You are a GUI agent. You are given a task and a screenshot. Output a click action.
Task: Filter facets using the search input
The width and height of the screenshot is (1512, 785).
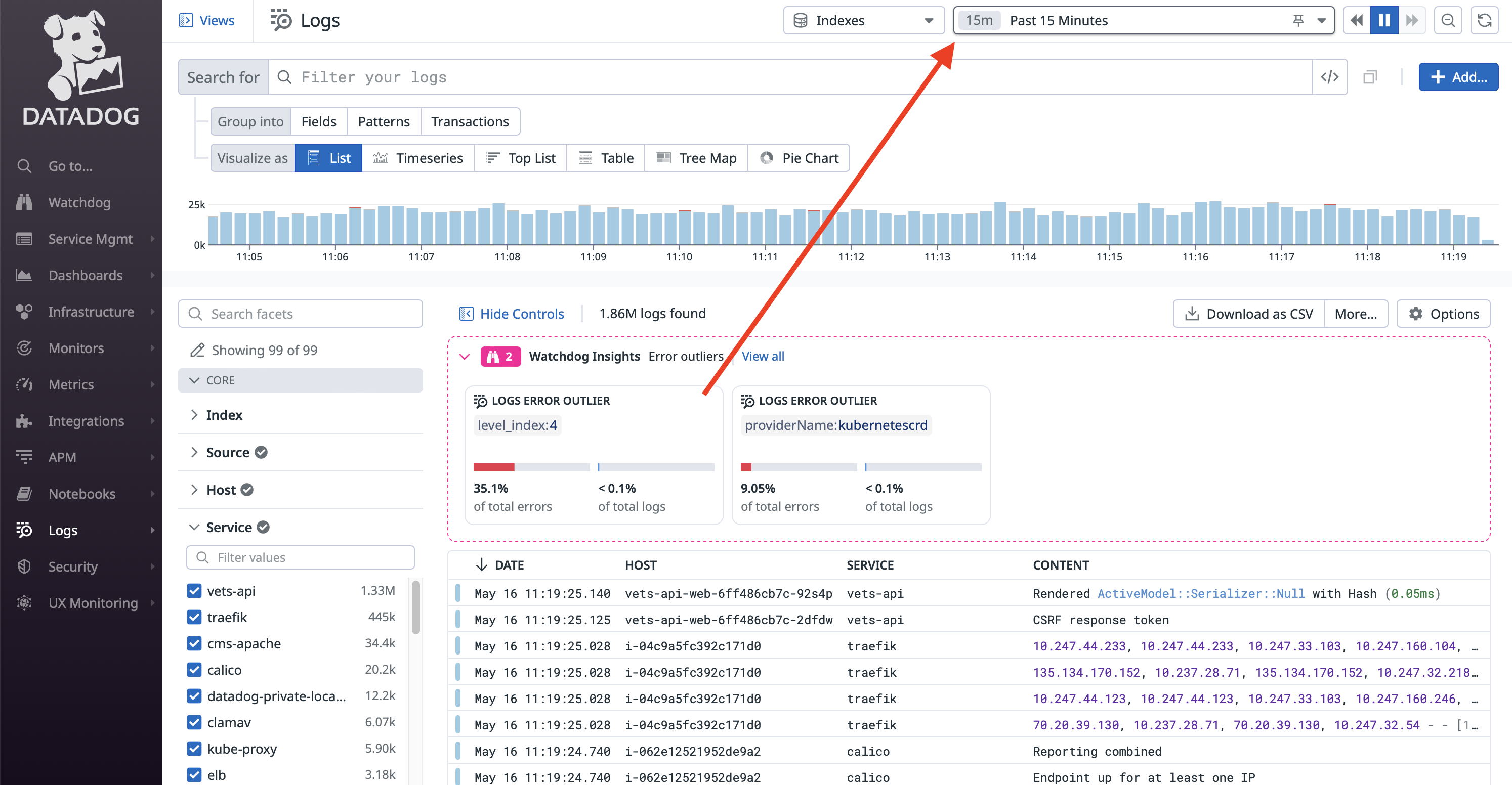point(301,313)
